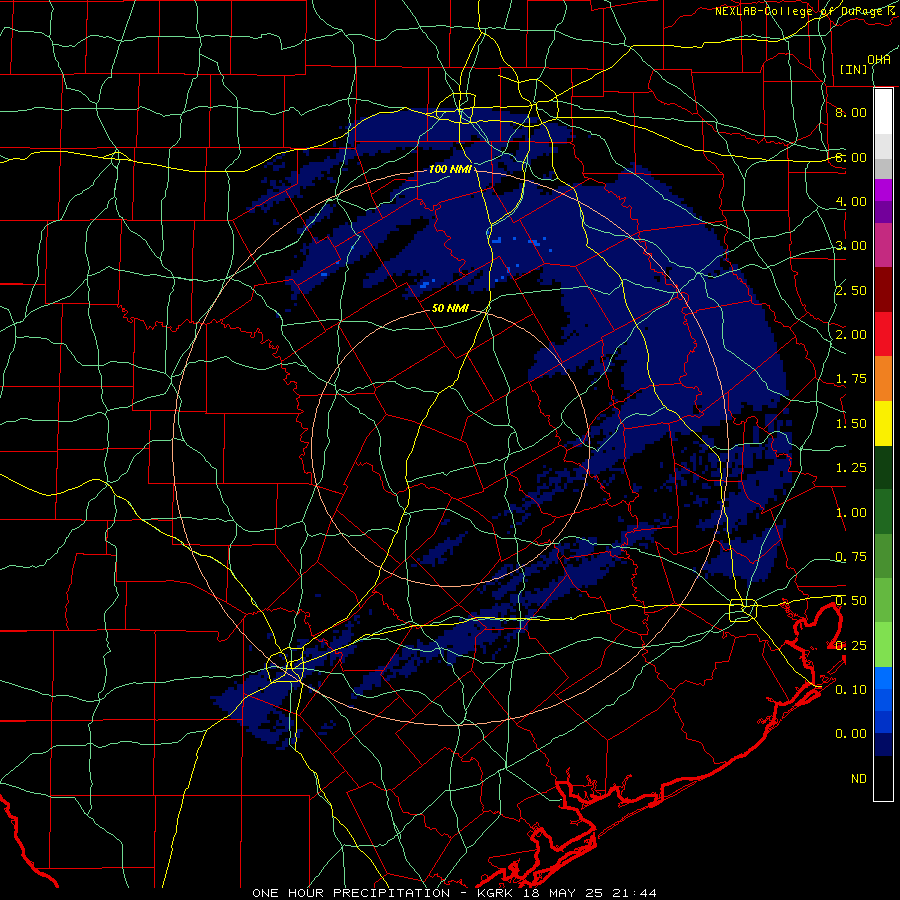Image resolution: width=900 pixels, height=900 pixels.
Task: Click the KGRK radar site identifier
Action: pyautogui.click(x=497, y=893)
